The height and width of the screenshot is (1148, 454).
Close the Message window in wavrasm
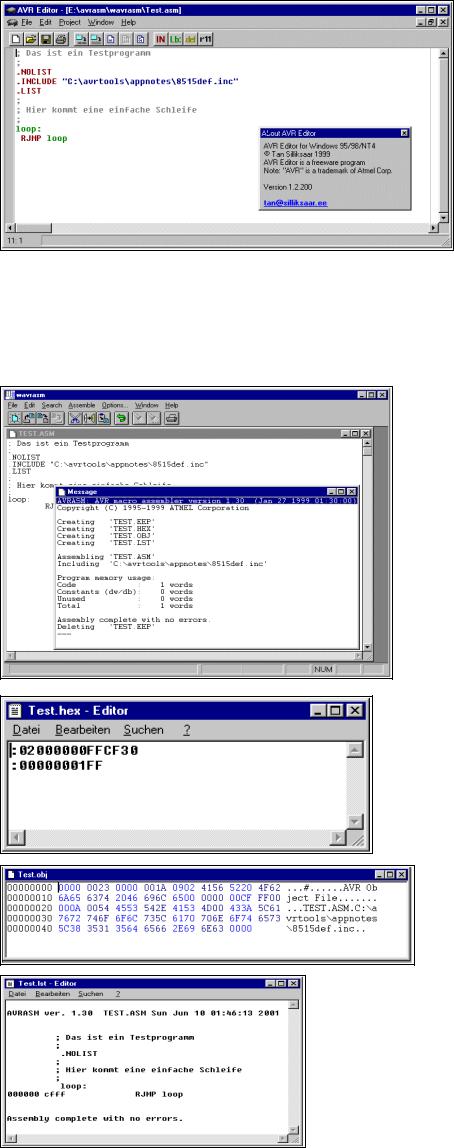point(352,492)
